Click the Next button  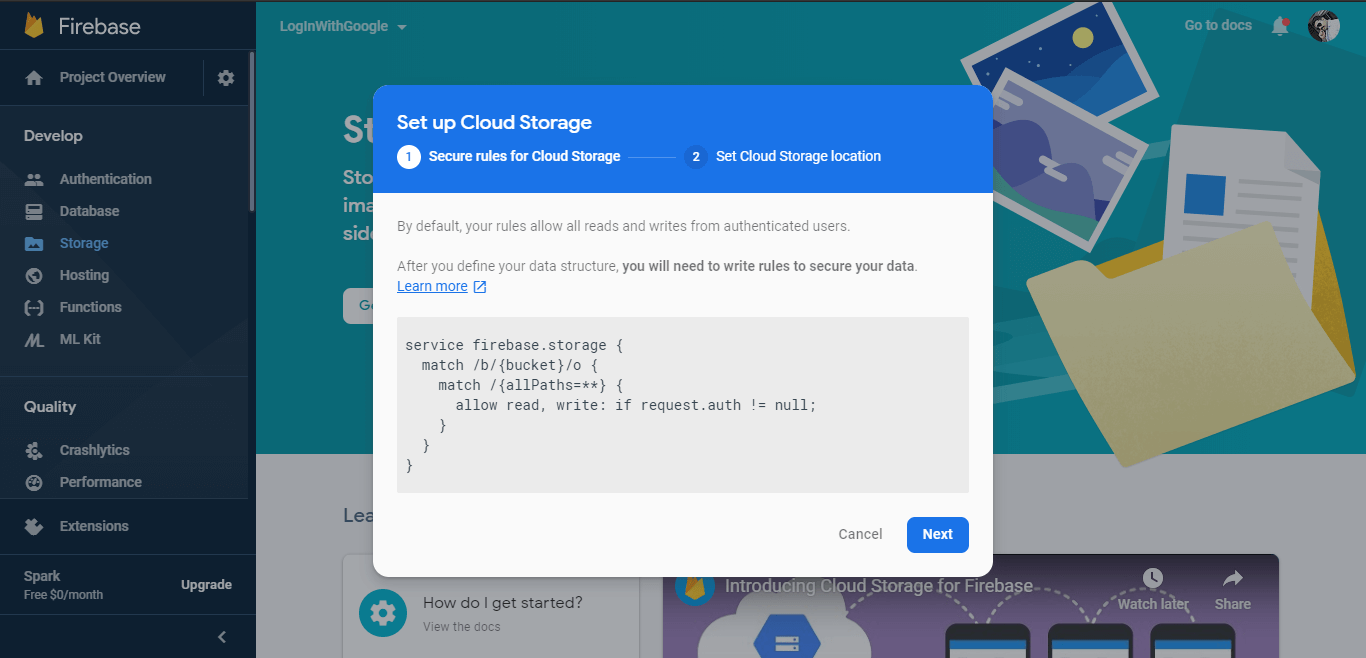click(x=937, y=534)
